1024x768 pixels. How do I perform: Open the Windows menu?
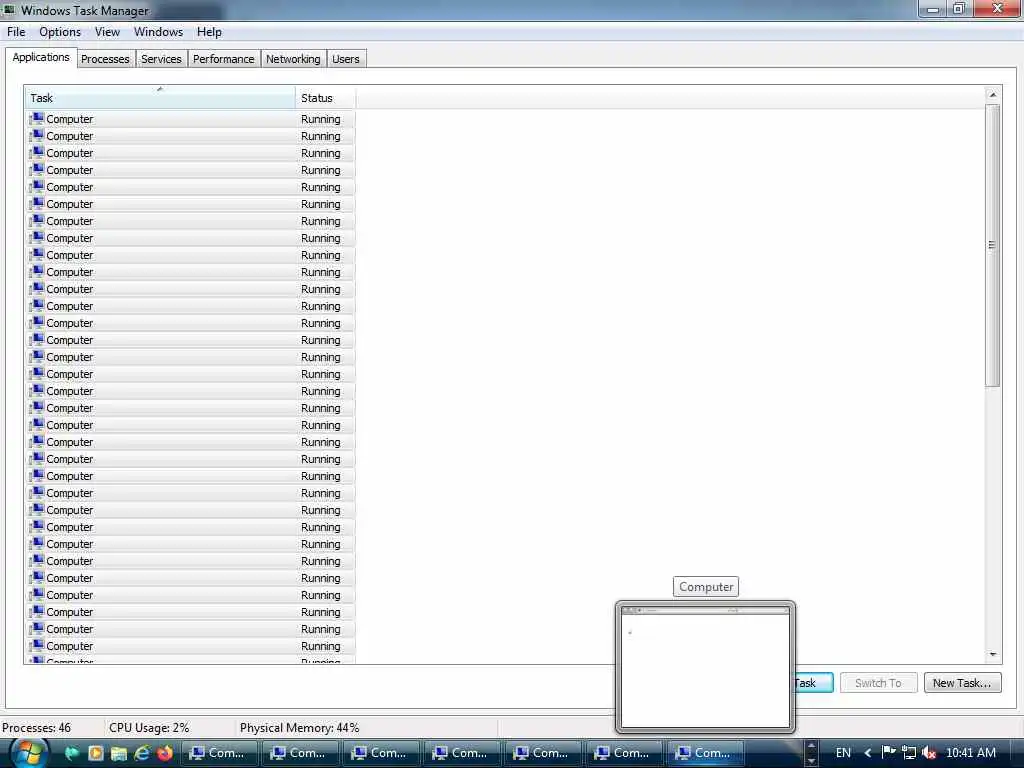point(158,32)
